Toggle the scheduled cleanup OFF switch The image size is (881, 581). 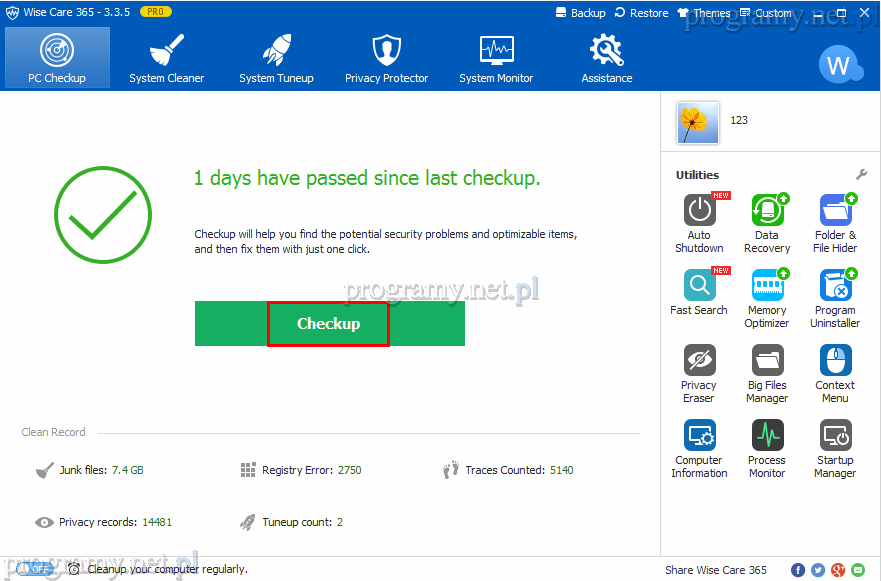34,569
